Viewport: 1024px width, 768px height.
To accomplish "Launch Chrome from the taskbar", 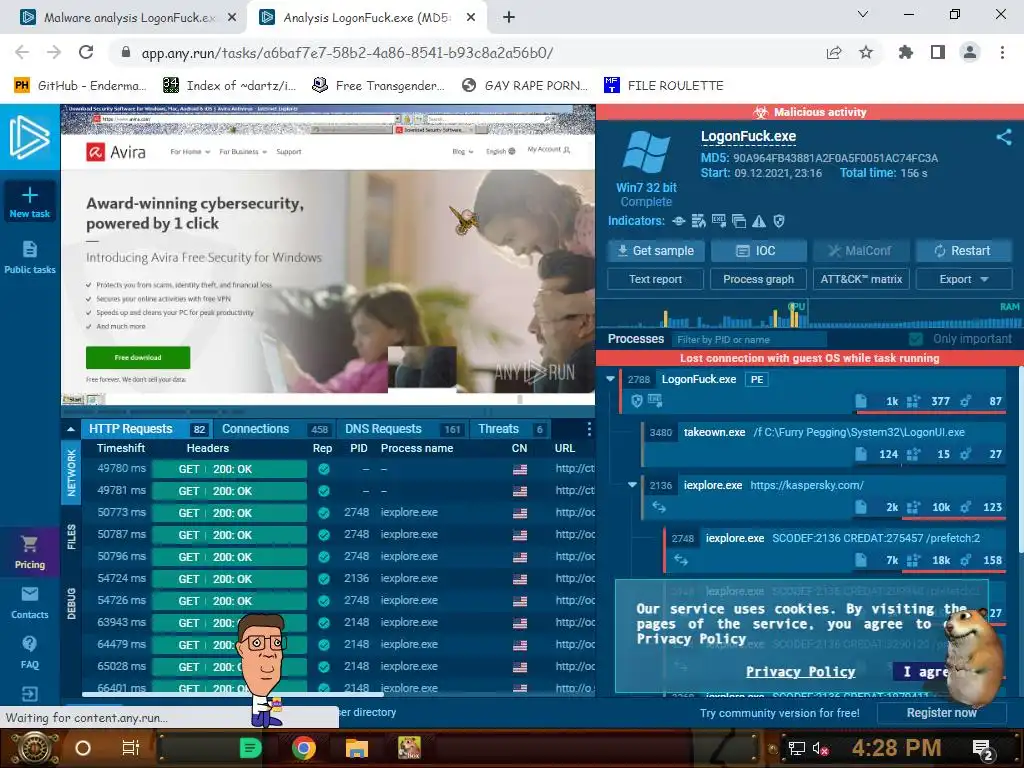I will [x=304, y=748].
